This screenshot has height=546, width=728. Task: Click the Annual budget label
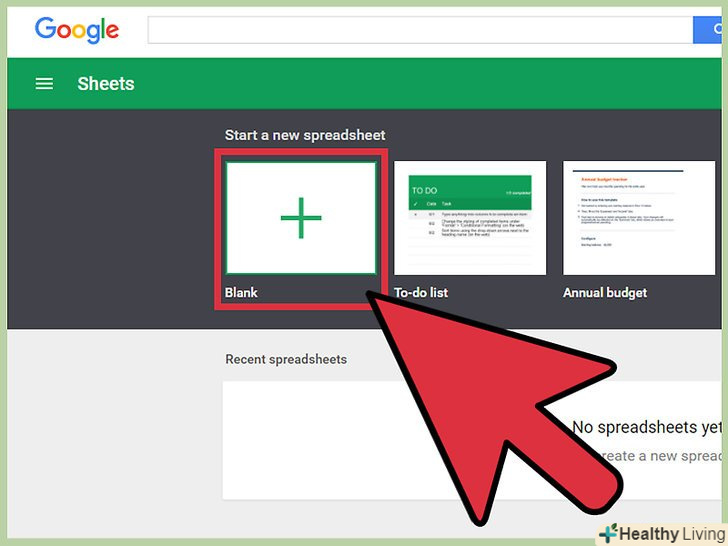(x=605, y=292)
